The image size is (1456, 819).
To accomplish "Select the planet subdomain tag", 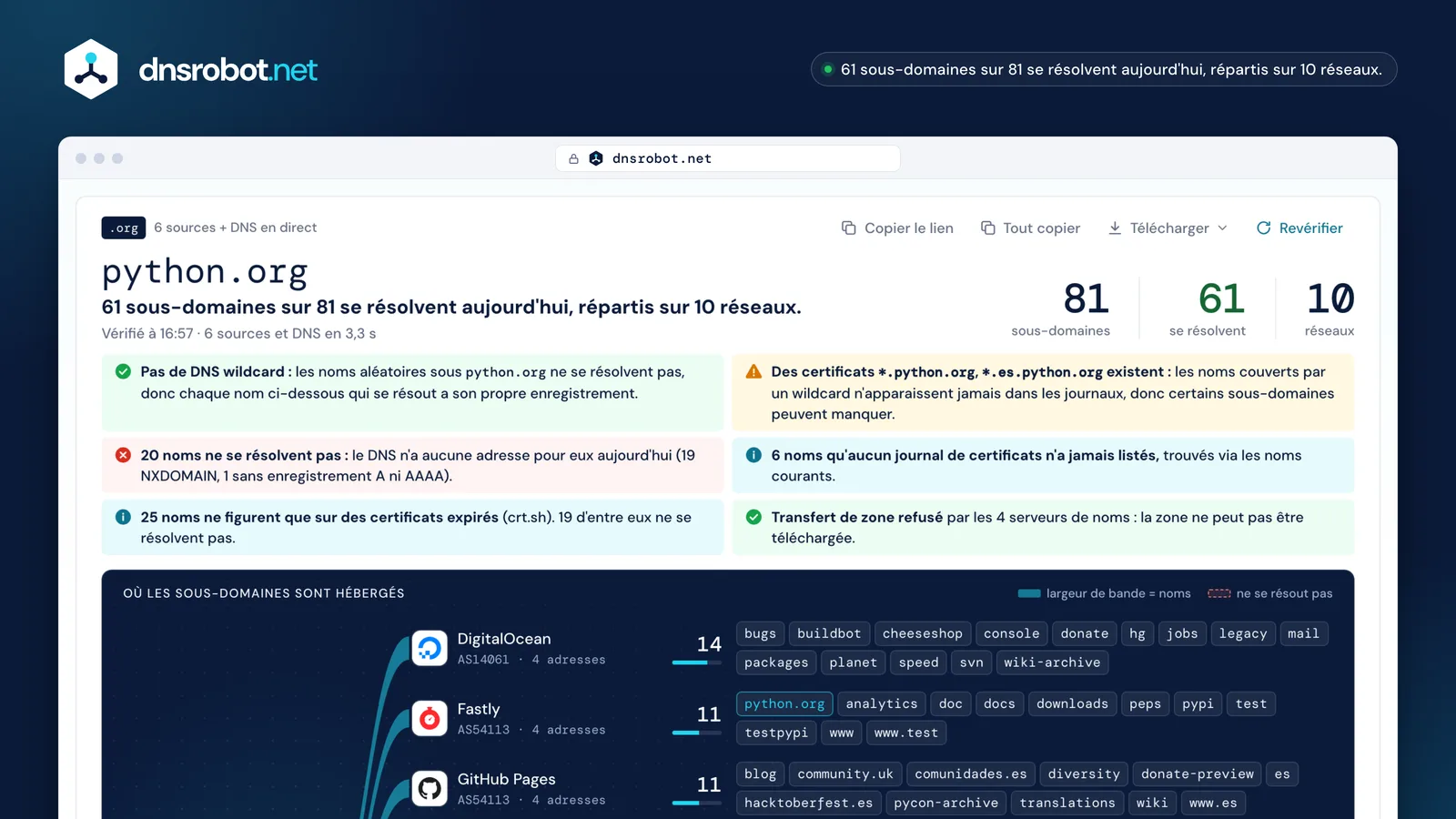I will point(854,662).
